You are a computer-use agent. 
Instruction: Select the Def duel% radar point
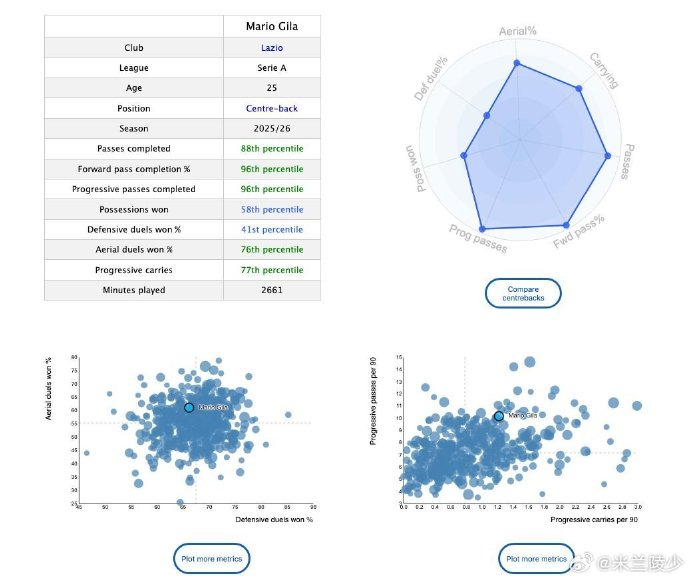(487, 115)
